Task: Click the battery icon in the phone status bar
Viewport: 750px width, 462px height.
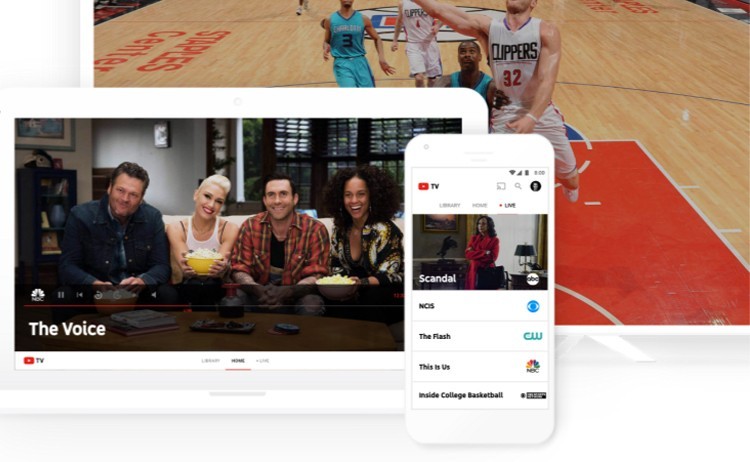Action: (527, 173)
